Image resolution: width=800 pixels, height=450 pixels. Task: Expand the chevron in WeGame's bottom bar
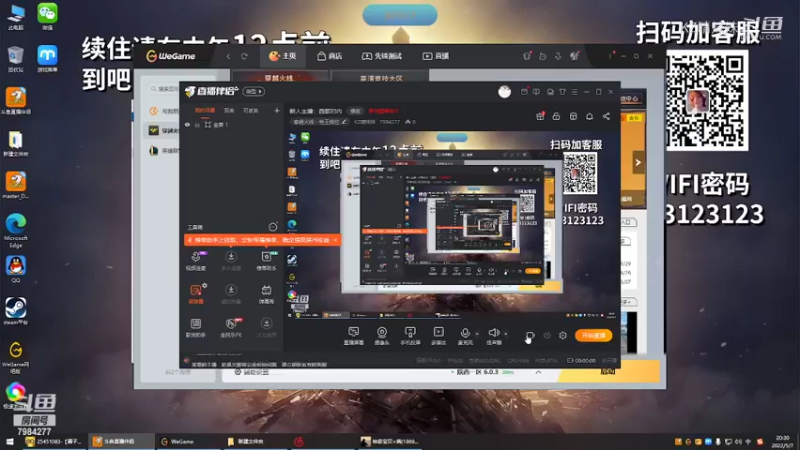tap(538, 372)
